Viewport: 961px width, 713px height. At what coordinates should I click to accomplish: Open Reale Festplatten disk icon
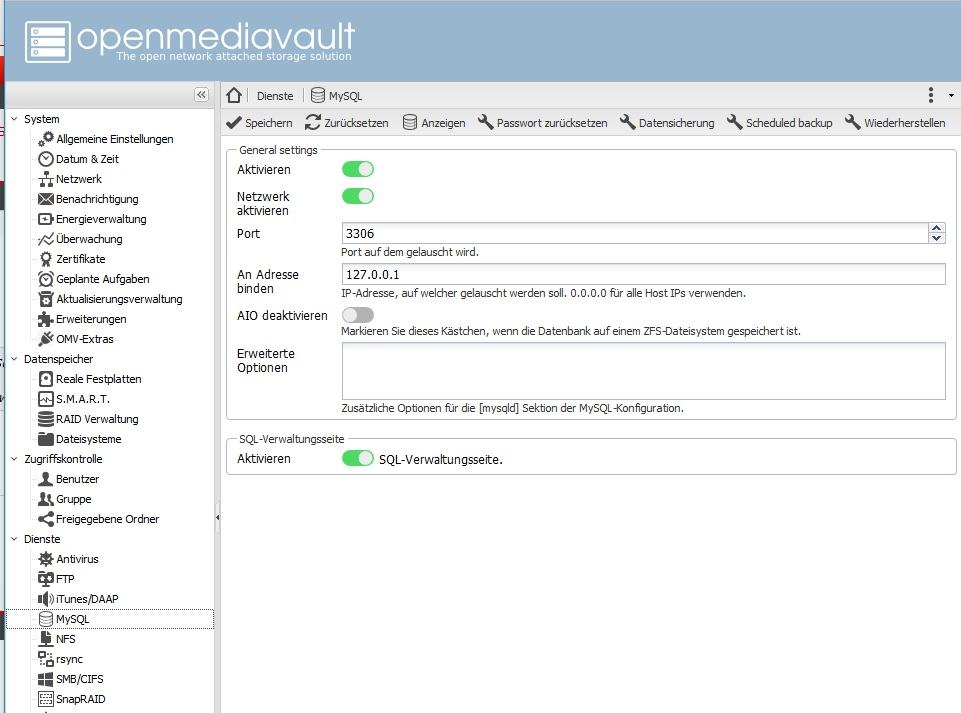46,379
